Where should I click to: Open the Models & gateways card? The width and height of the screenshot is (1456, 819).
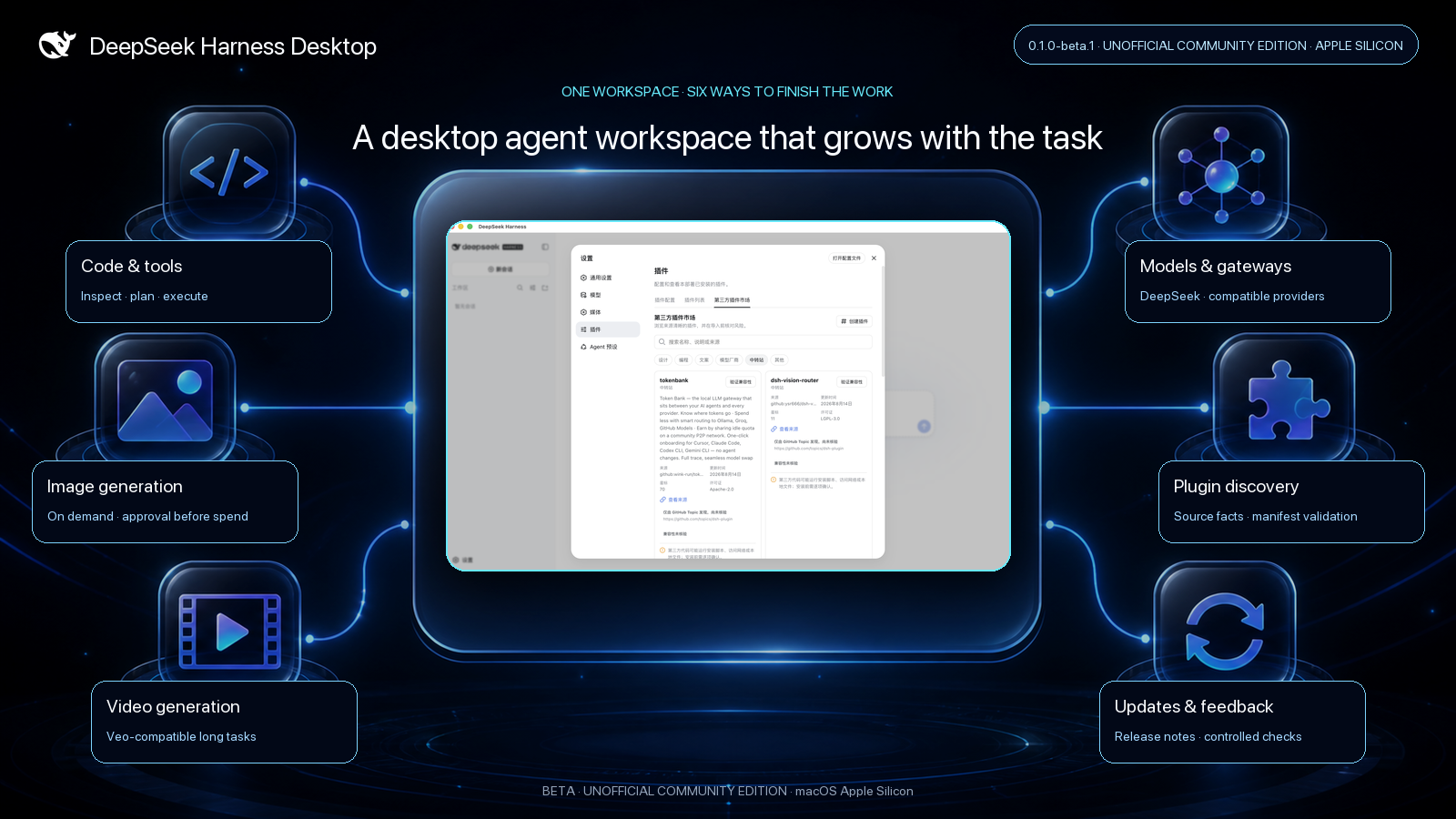(x=1258, y=281)
